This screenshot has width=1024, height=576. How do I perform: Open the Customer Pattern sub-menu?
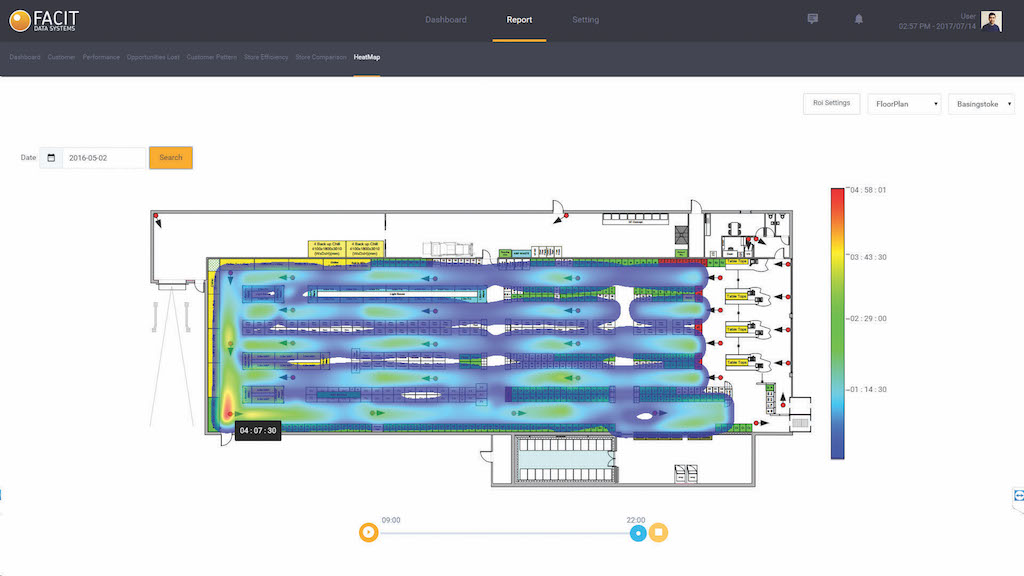coord(212,57)
